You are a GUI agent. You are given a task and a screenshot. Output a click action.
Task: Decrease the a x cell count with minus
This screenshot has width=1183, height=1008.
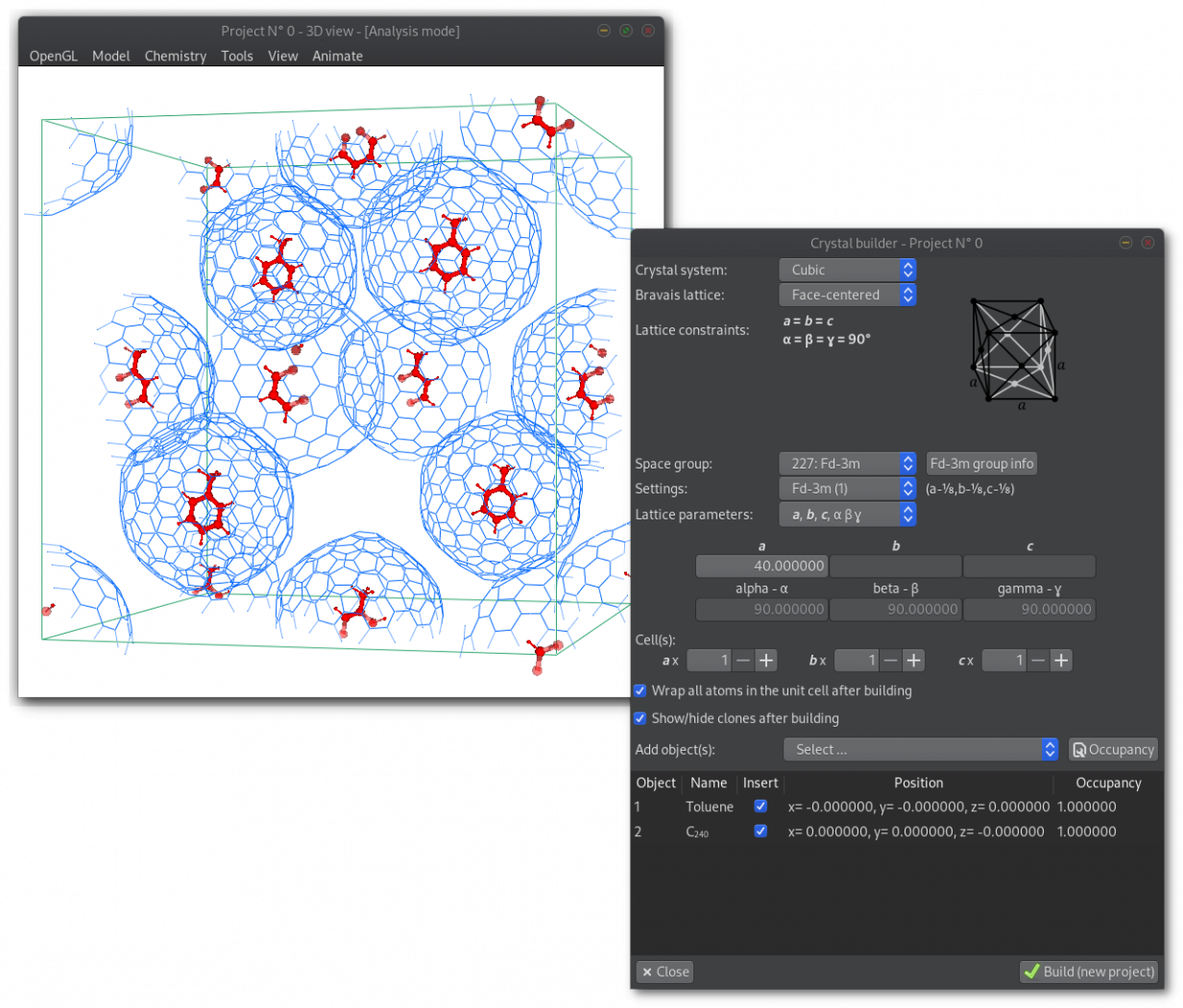click(743, 660)
